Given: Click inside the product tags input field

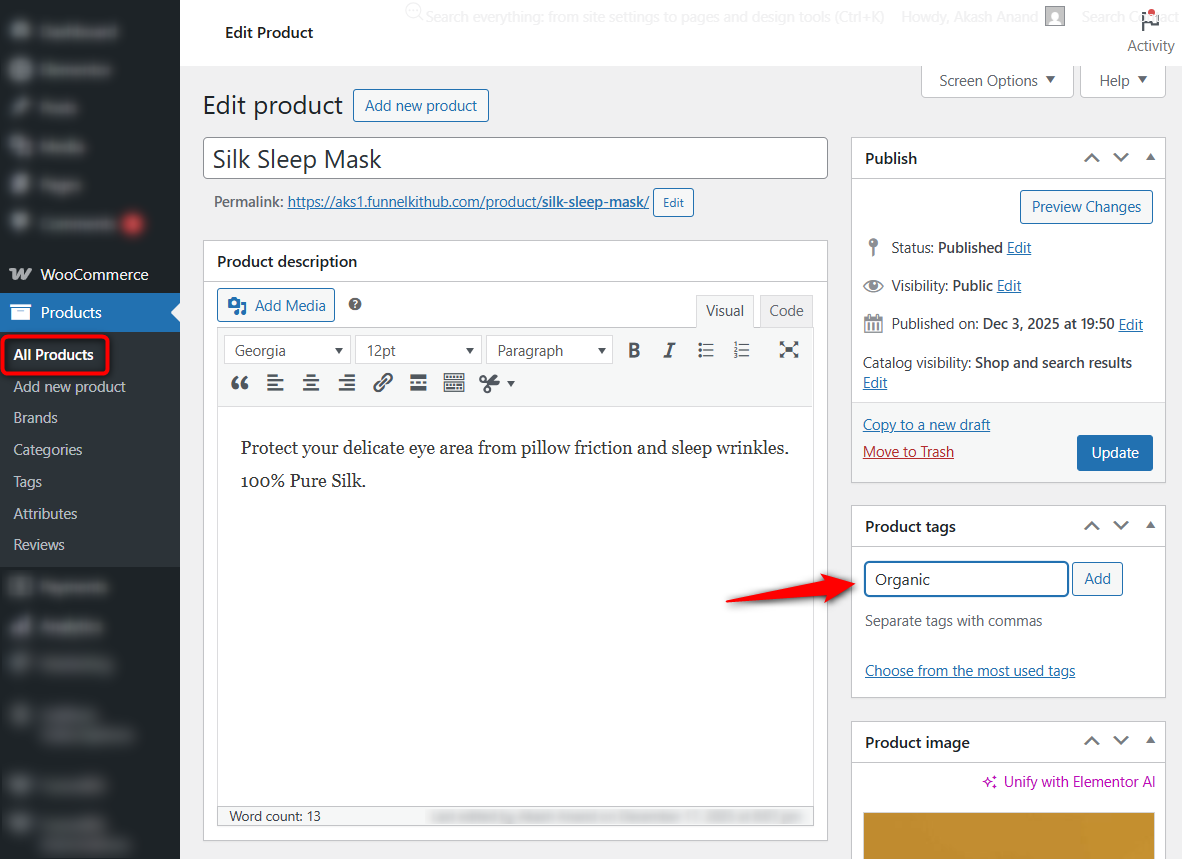Looking at the screenshot, I should [x=965, y=578].
